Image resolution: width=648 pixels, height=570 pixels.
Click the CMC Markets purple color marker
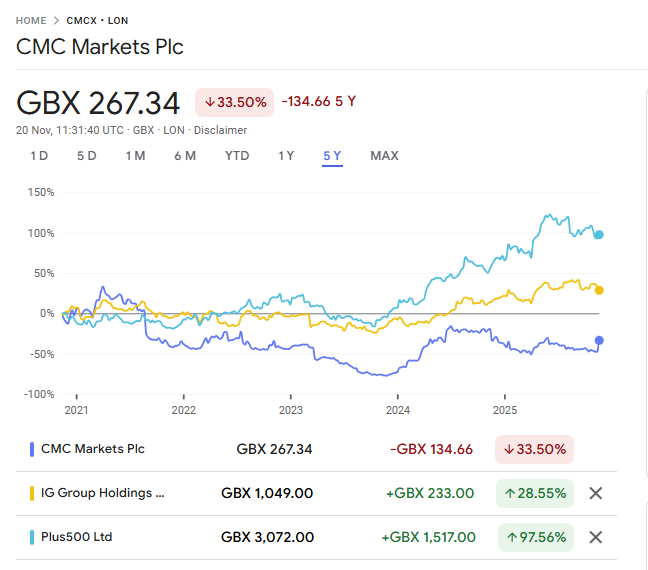click(x=33, y=449)
